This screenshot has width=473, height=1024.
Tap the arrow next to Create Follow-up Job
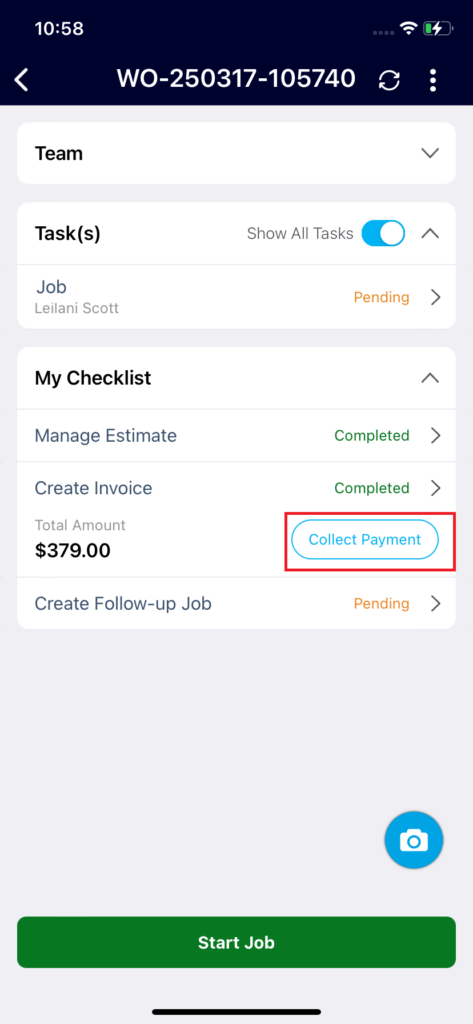[436, 603]
